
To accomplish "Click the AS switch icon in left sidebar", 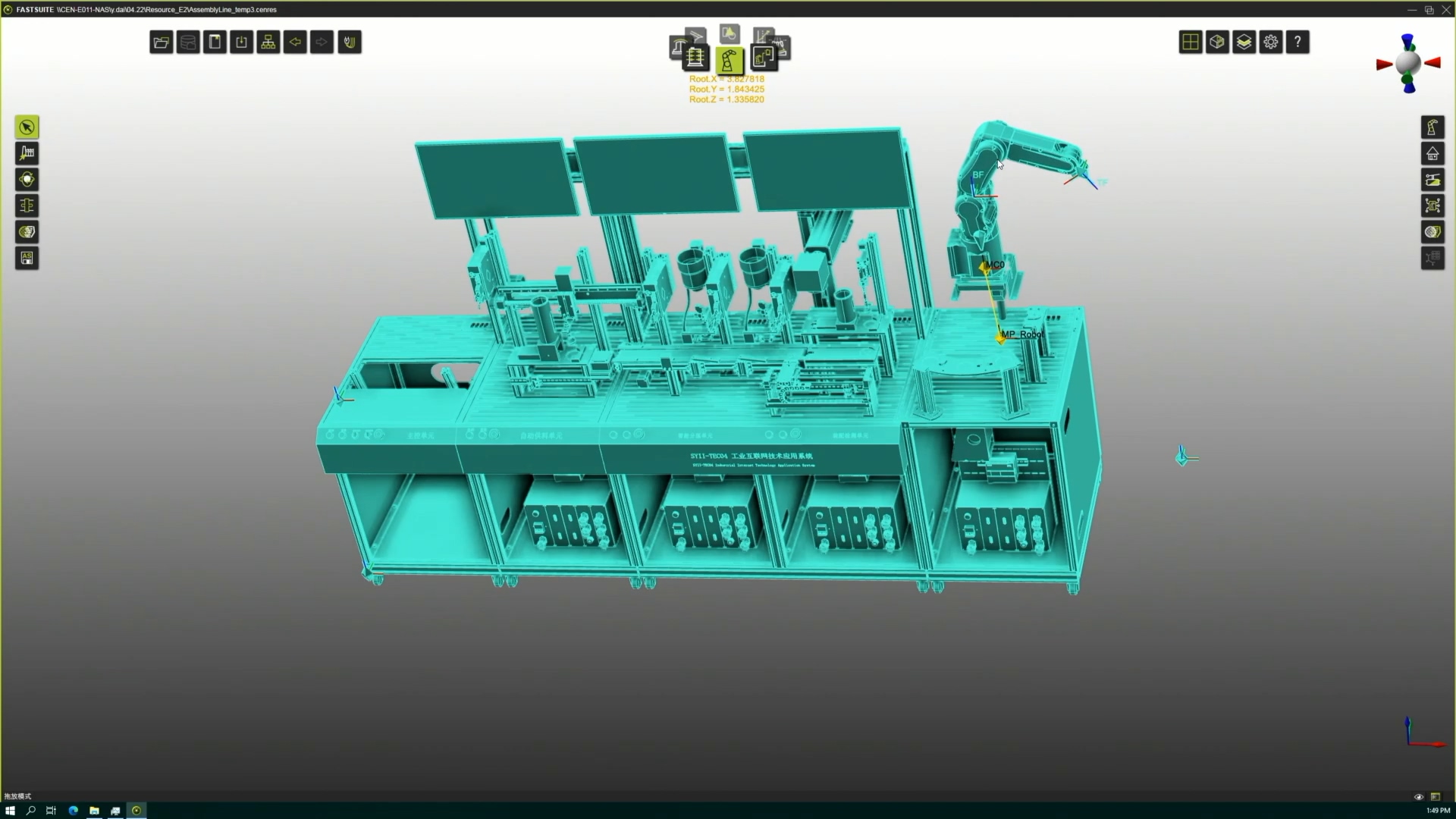I will pyautogui.click(x=27, y=259).
